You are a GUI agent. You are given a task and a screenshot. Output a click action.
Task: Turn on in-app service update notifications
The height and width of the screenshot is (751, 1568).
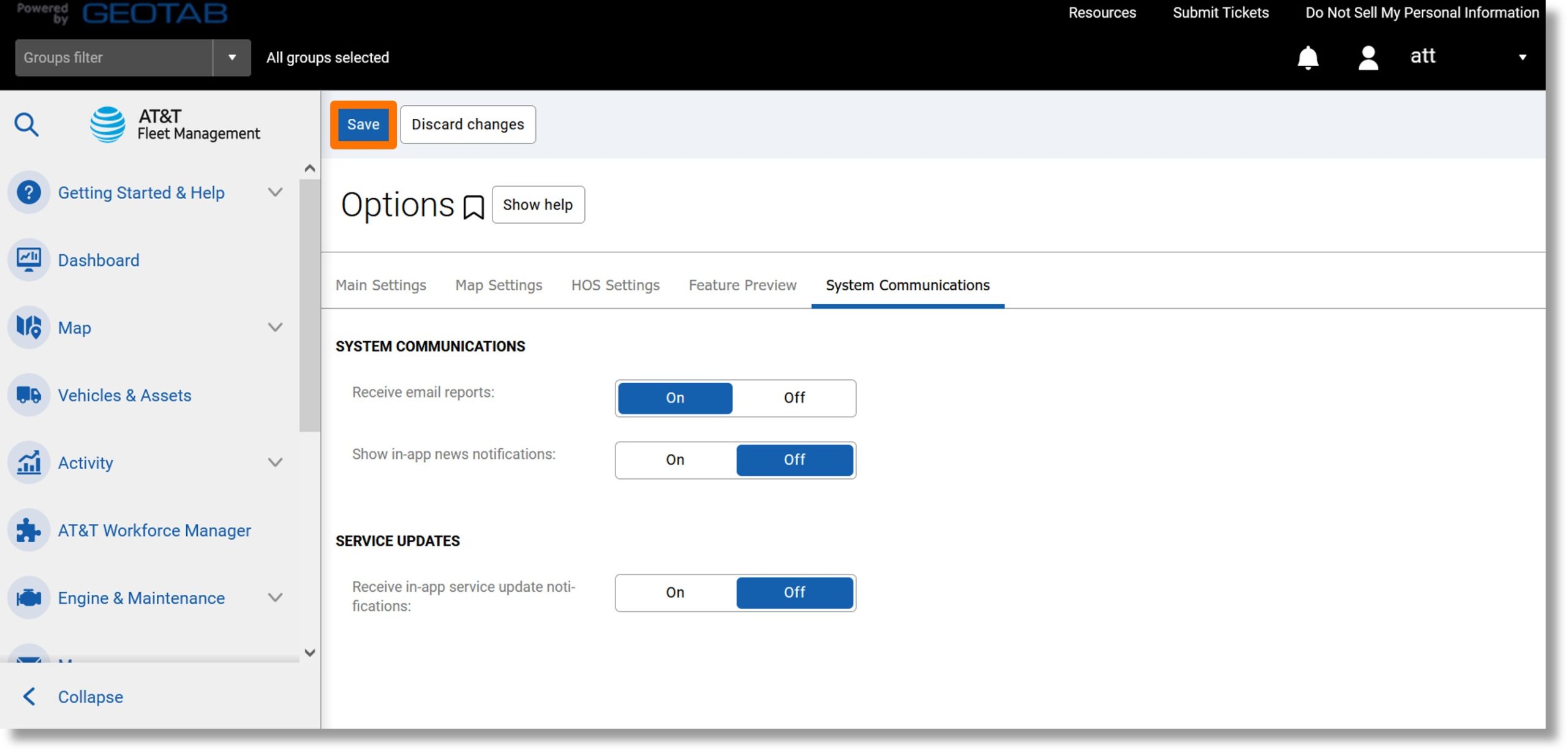pos(675,592)
